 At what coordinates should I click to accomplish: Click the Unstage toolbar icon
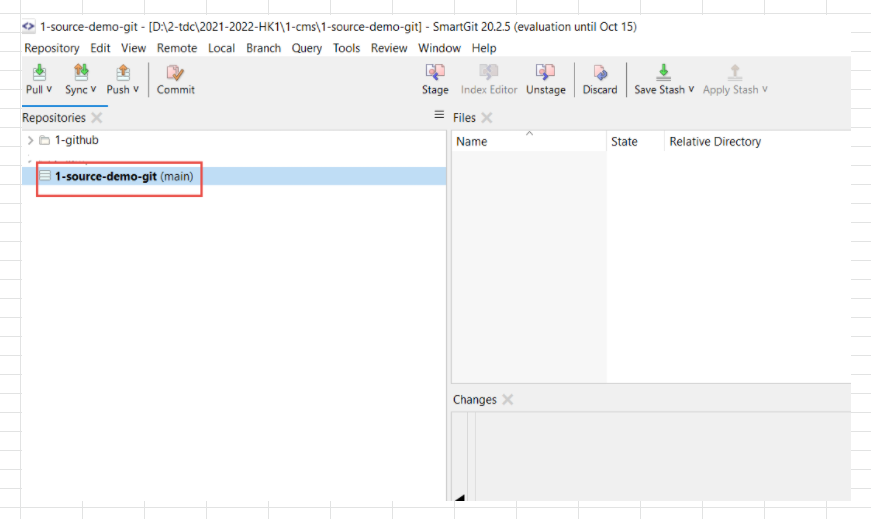pyautogui.click(x=545, y=72)
